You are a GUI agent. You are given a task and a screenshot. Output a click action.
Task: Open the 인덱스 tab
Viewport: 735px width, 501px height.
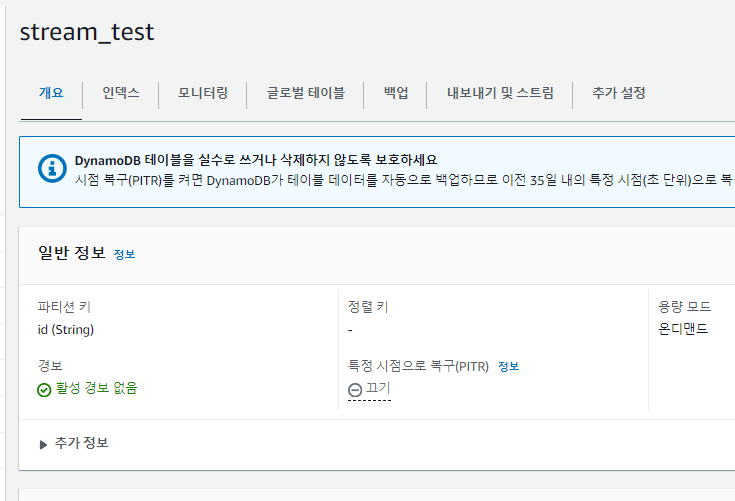click(x=121, y=94)
